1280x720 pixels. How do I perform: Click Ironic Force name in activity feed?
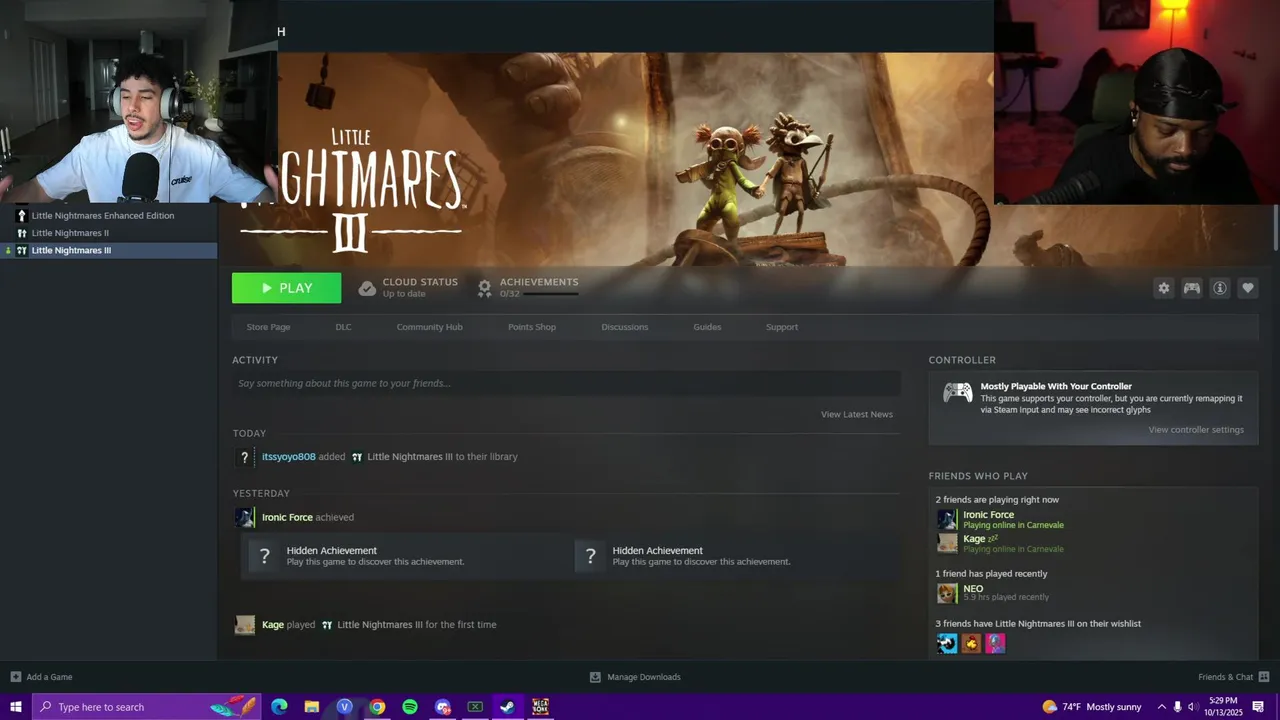[287, 517]
